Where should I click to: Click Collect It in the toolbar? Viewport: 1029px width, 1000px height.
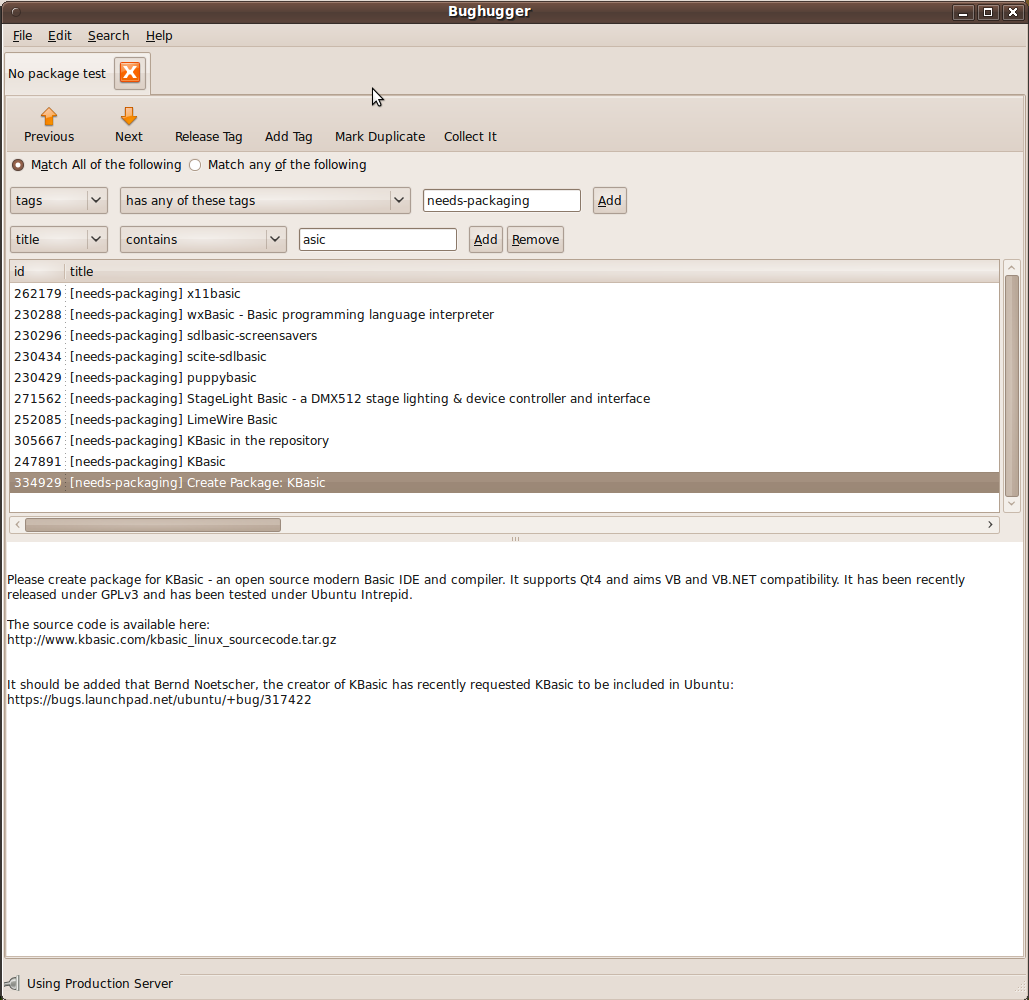tap(470, 136)
